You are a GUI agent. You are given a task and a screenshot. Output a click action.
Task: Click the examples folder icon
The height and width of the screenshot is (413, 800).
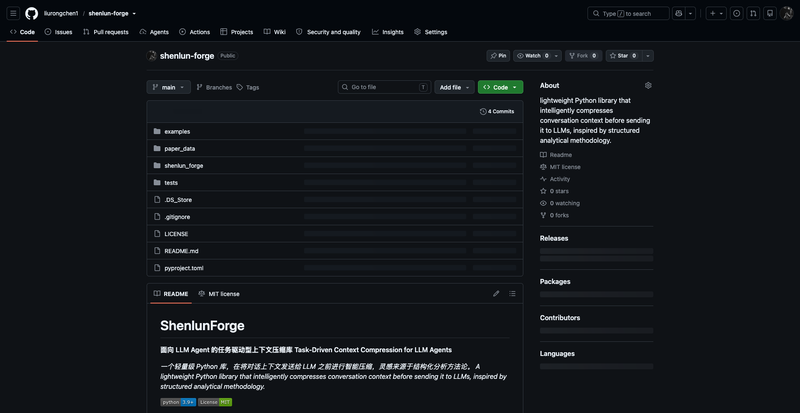(157, 131)
